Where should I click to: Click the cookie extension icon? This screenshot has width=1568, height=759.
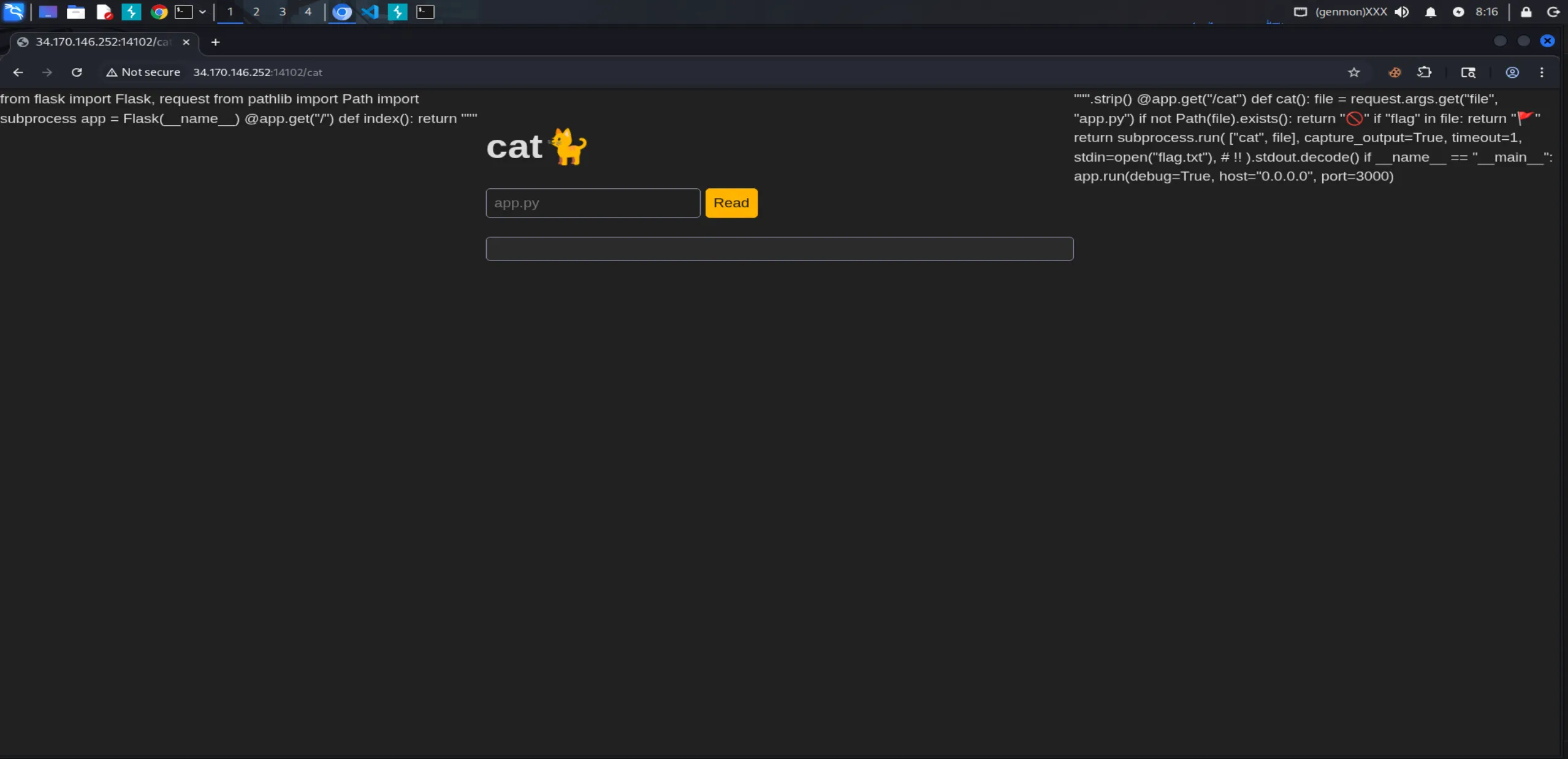[1395, 72]
